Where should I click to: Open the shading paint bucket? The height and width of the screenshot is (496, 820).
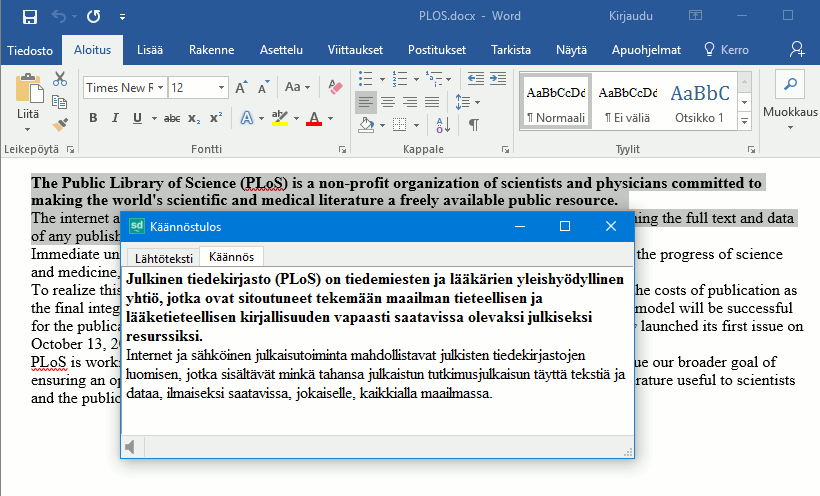pos(367,125)
